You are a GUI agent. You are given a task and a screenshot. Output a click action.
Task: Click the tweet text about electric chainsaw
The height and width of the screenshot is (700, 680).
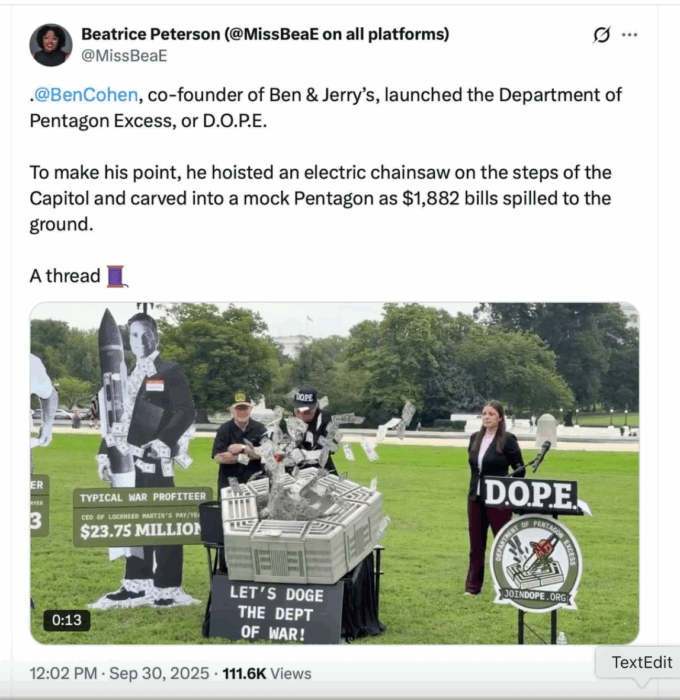tap(320, 198)
